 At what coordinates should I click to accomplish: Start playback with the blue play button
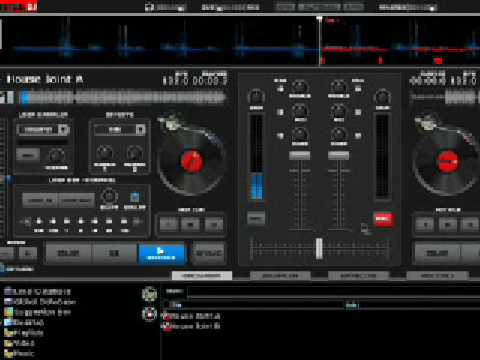(162, 253)
